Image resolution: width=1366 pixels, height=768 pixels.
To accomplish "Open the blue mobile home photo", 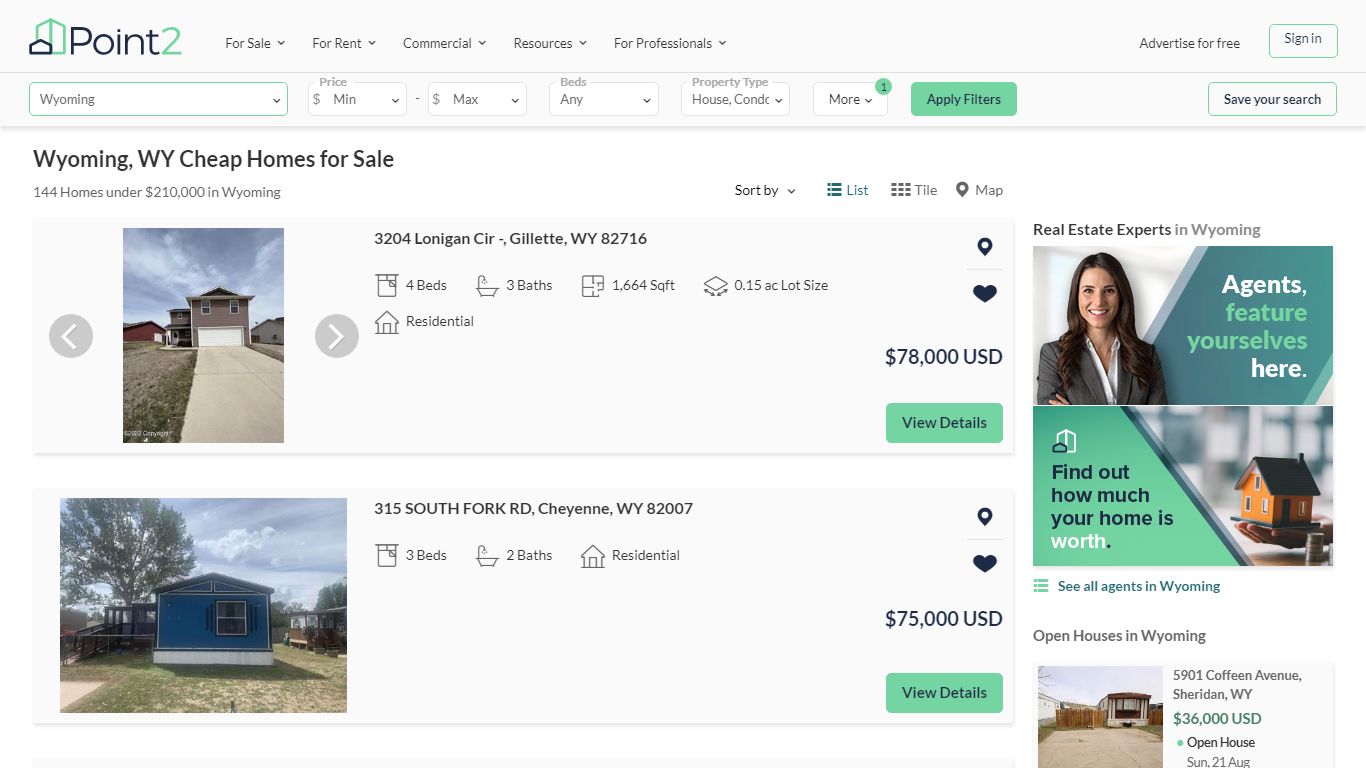I will point(203,605).
